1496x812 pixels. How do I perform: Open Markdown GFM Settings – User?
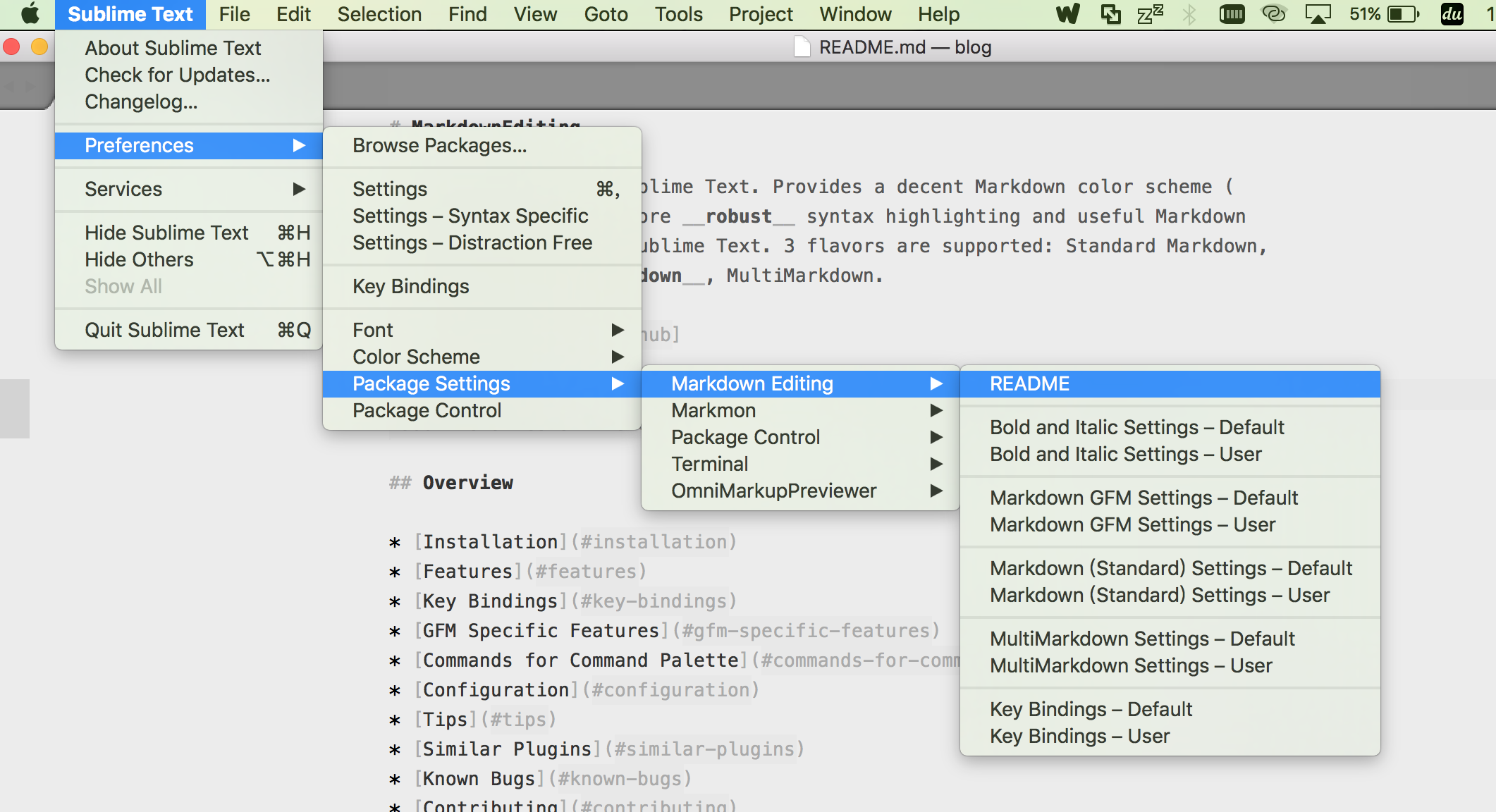pyautogui.click(x=1170, y=524)
